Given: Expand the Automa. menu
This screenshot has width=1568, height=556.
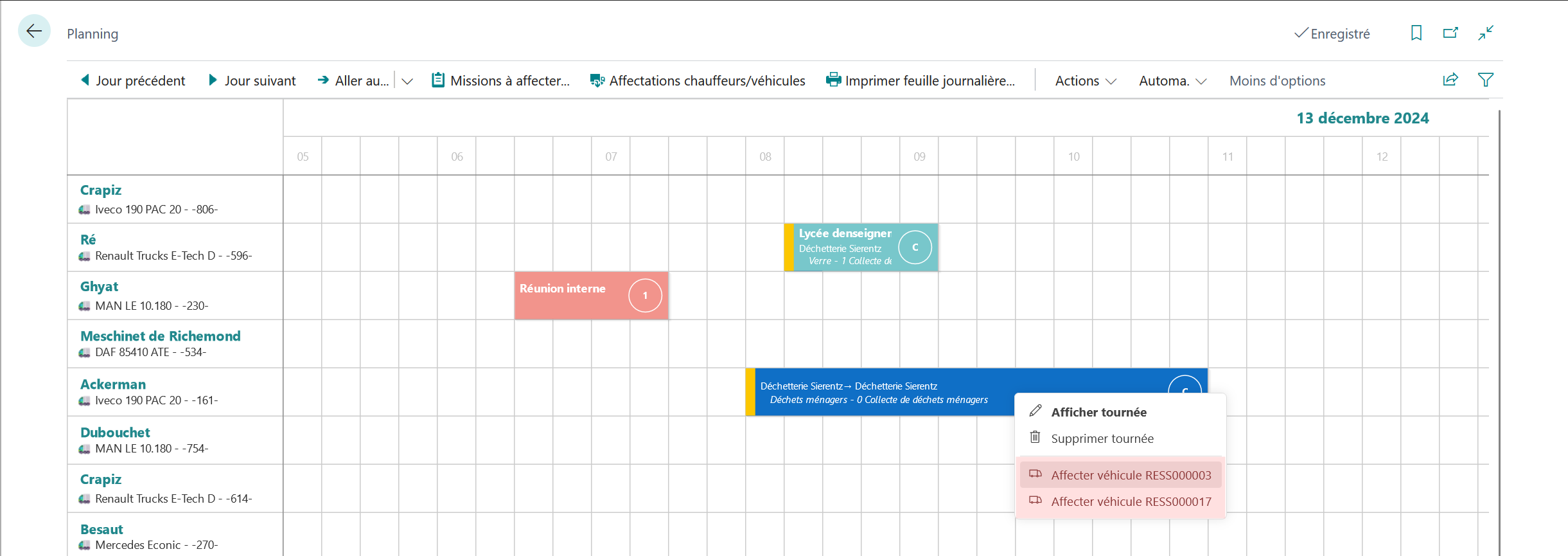Looking at the screenshot, I should pos(1172,81).
